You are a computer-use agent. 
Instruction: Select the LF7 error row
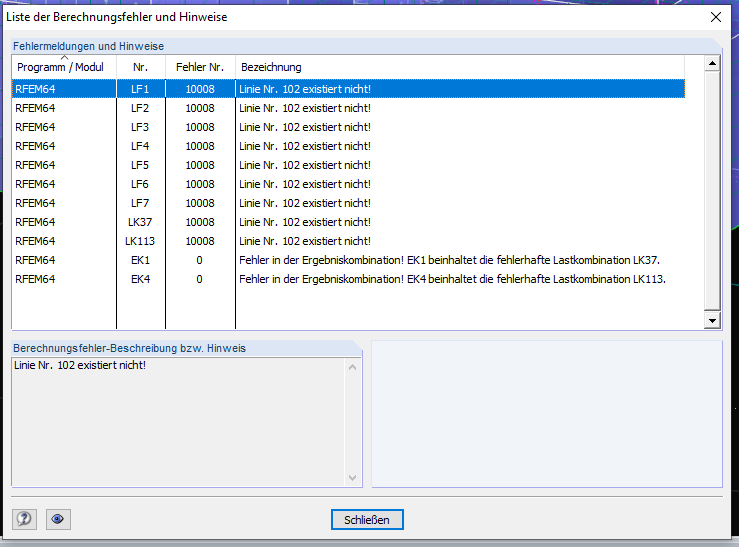click(x=348, y=203)
